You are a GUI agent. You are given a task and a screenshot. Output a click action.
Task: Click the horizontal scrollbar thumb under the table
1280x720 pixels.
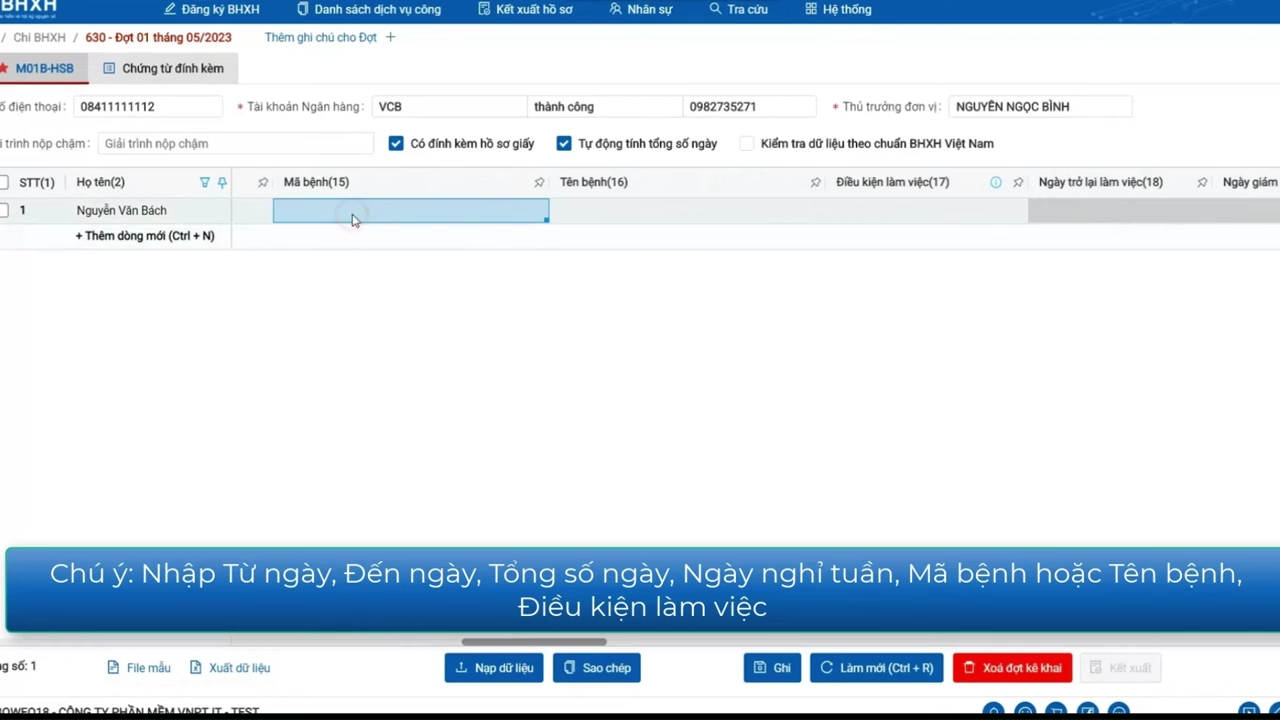click(x=534, y=642)
